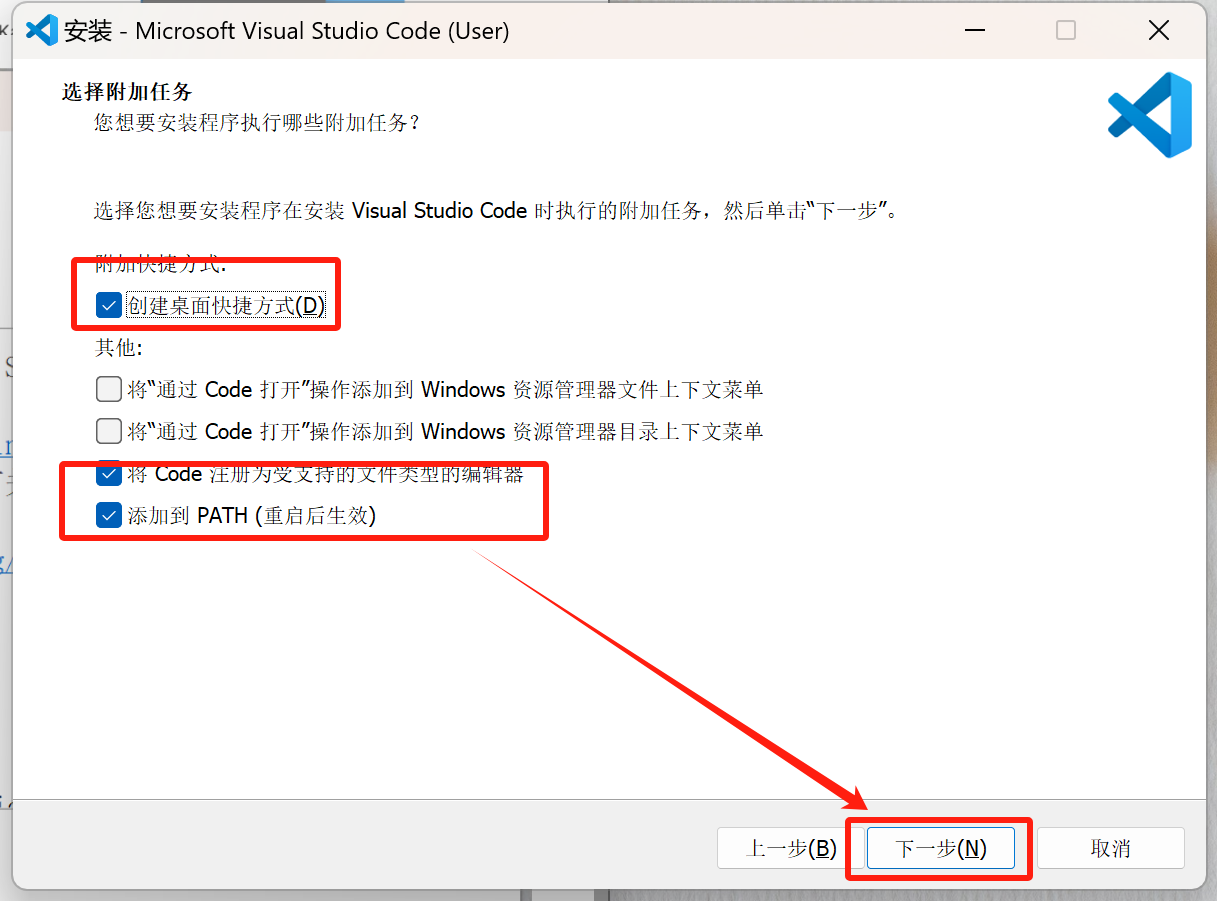The image size is (1217, 901).
Task: Enable 'Open with Code' for directory context menu
Action: click(109, 431)
